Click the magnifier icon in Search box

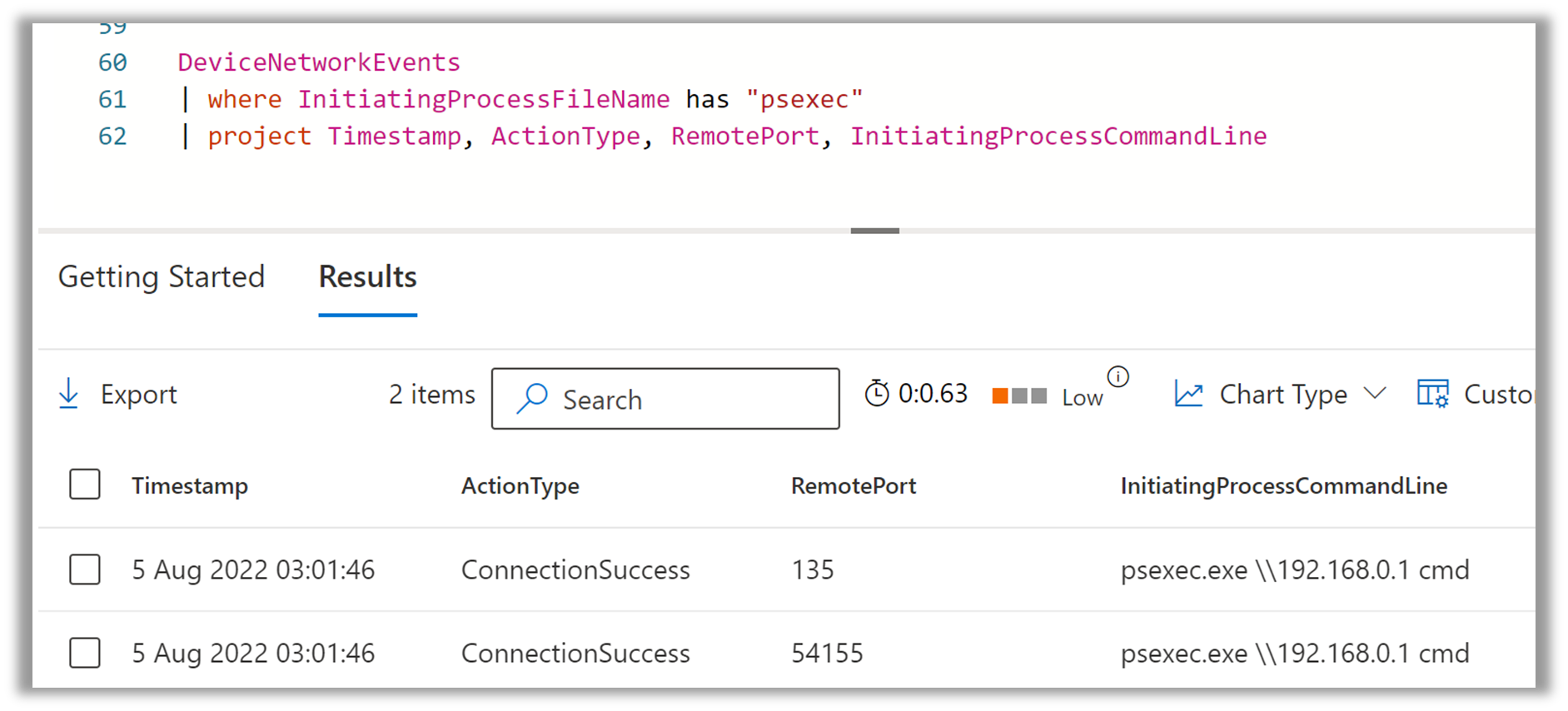[532, 399]
